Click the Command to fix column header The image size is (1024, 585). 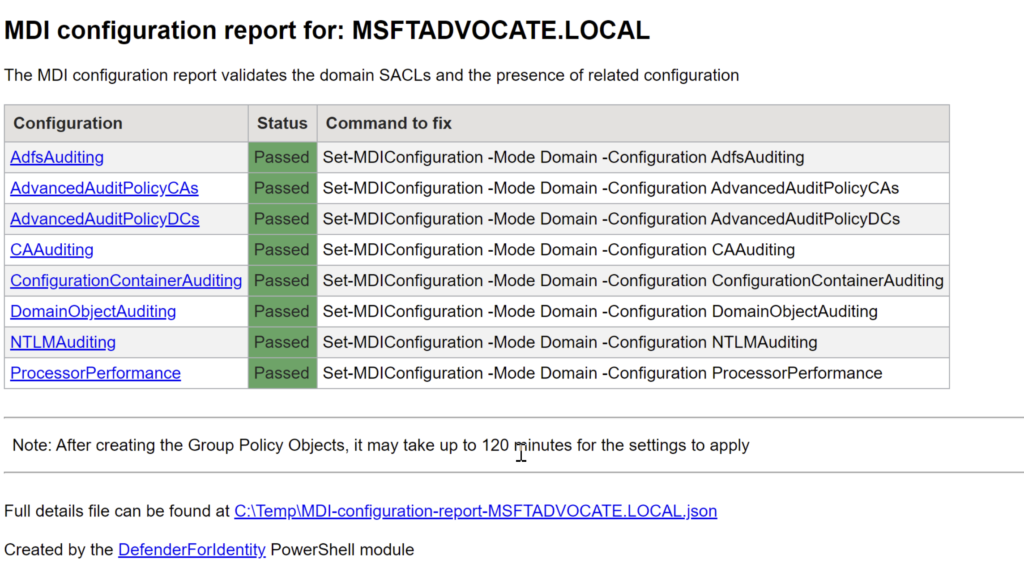[x=389, y=123]
